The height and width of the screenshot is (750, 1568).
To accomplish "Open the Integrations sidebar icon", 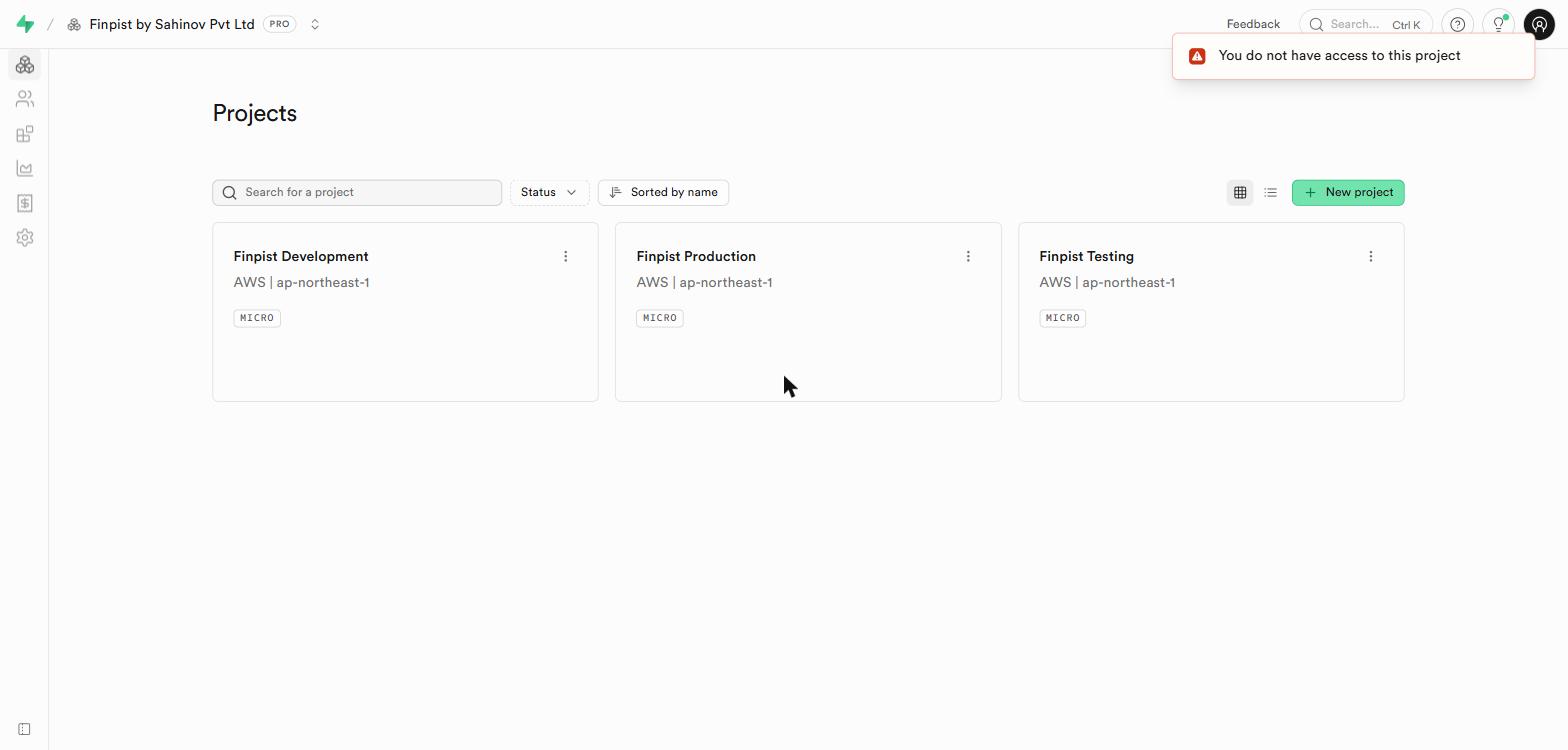I will pyautogui.click(x=25, y=134).
